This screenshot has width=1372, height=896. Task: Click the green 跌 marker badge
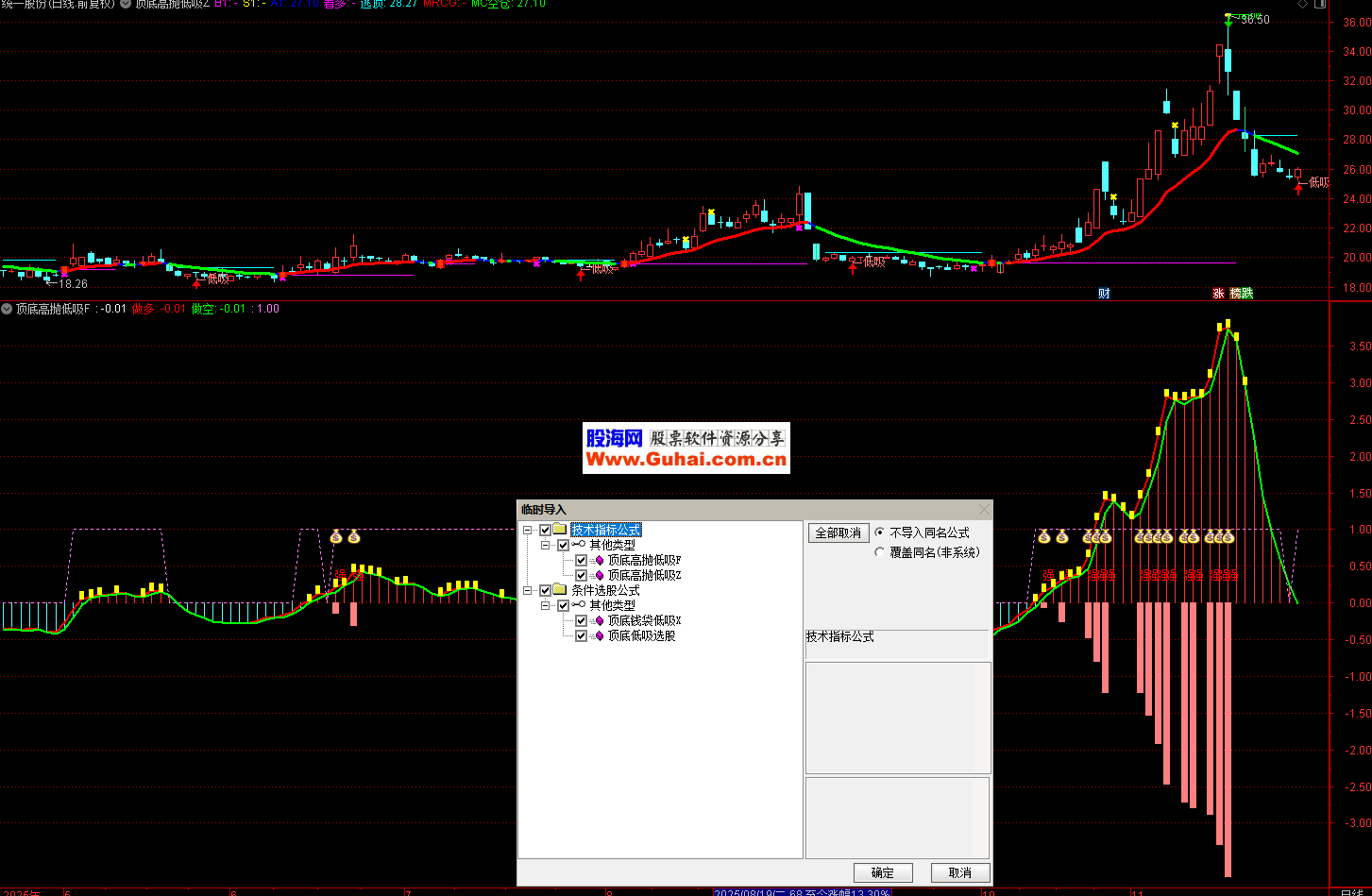coord(1247,294)
